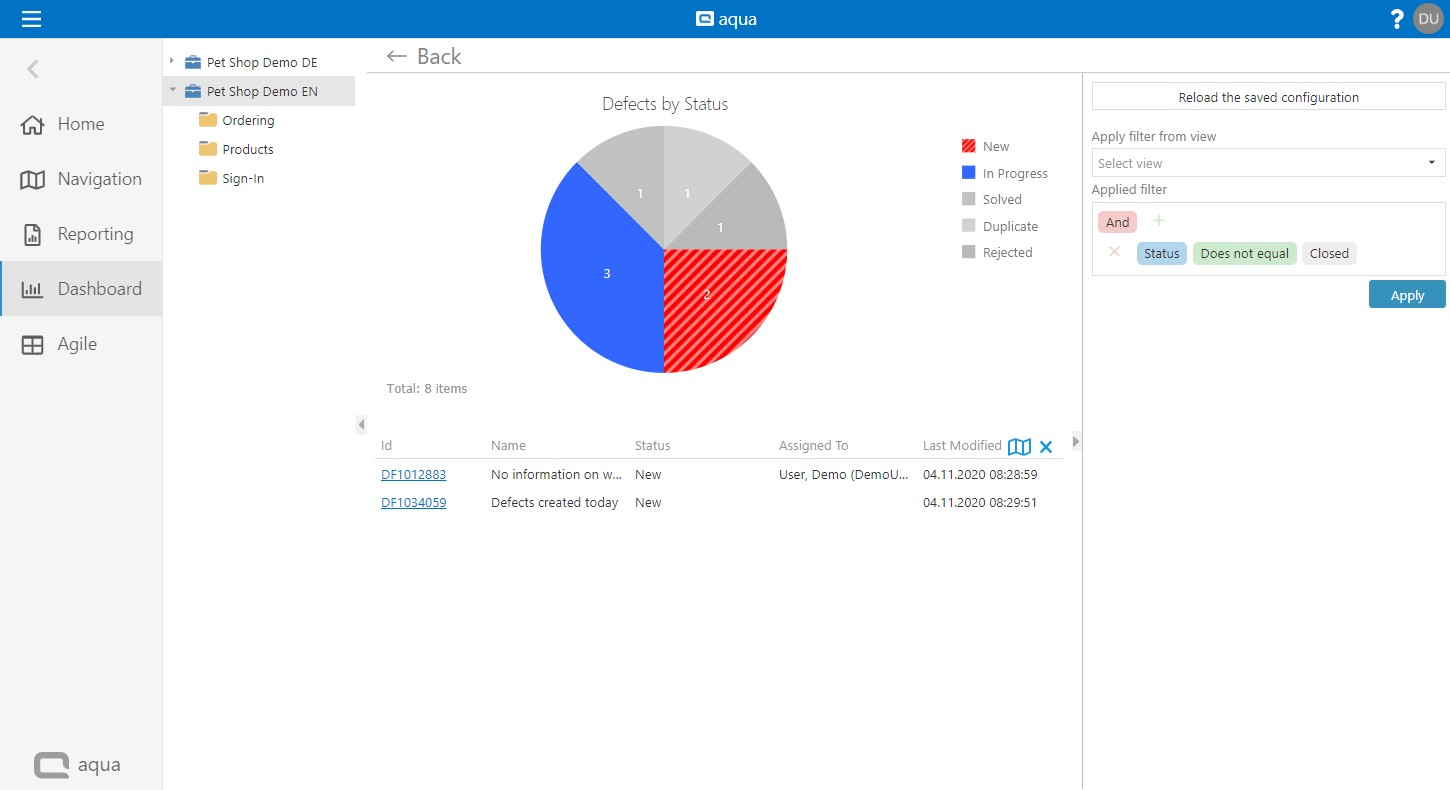Open the Select view dropdown
1450x790 pixels.
[x=1268, y=163]
